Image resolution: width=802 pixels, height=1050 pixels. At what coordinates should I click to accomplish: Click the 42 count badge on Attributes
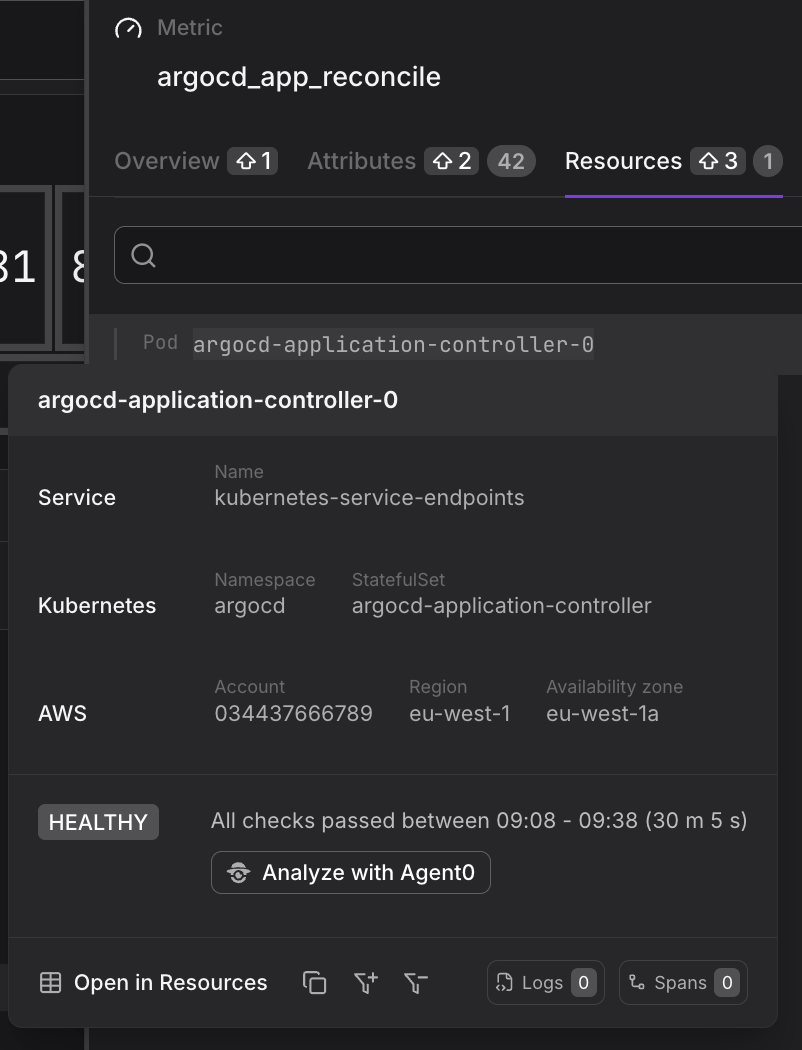511,161
